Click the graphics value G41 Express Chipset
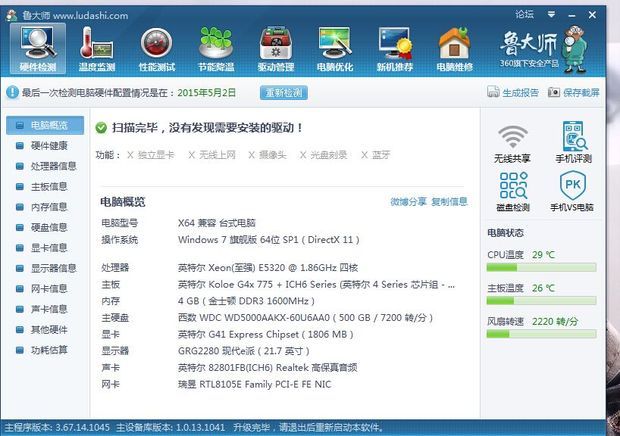Screen dimensions: 620x436 [265, 334]
